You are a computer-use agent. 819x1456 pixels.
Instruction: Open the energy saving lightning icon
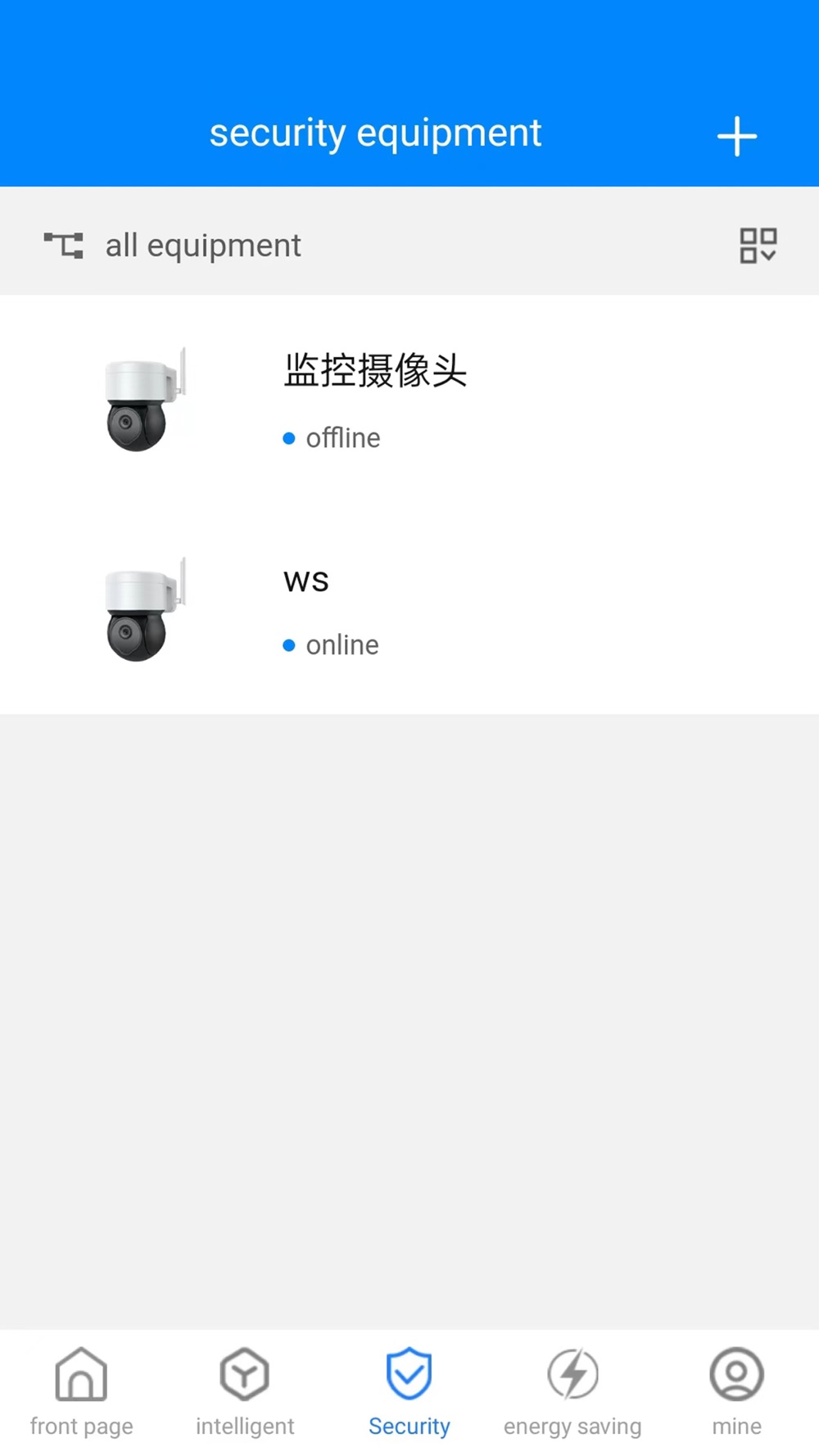pos(572,1373)
